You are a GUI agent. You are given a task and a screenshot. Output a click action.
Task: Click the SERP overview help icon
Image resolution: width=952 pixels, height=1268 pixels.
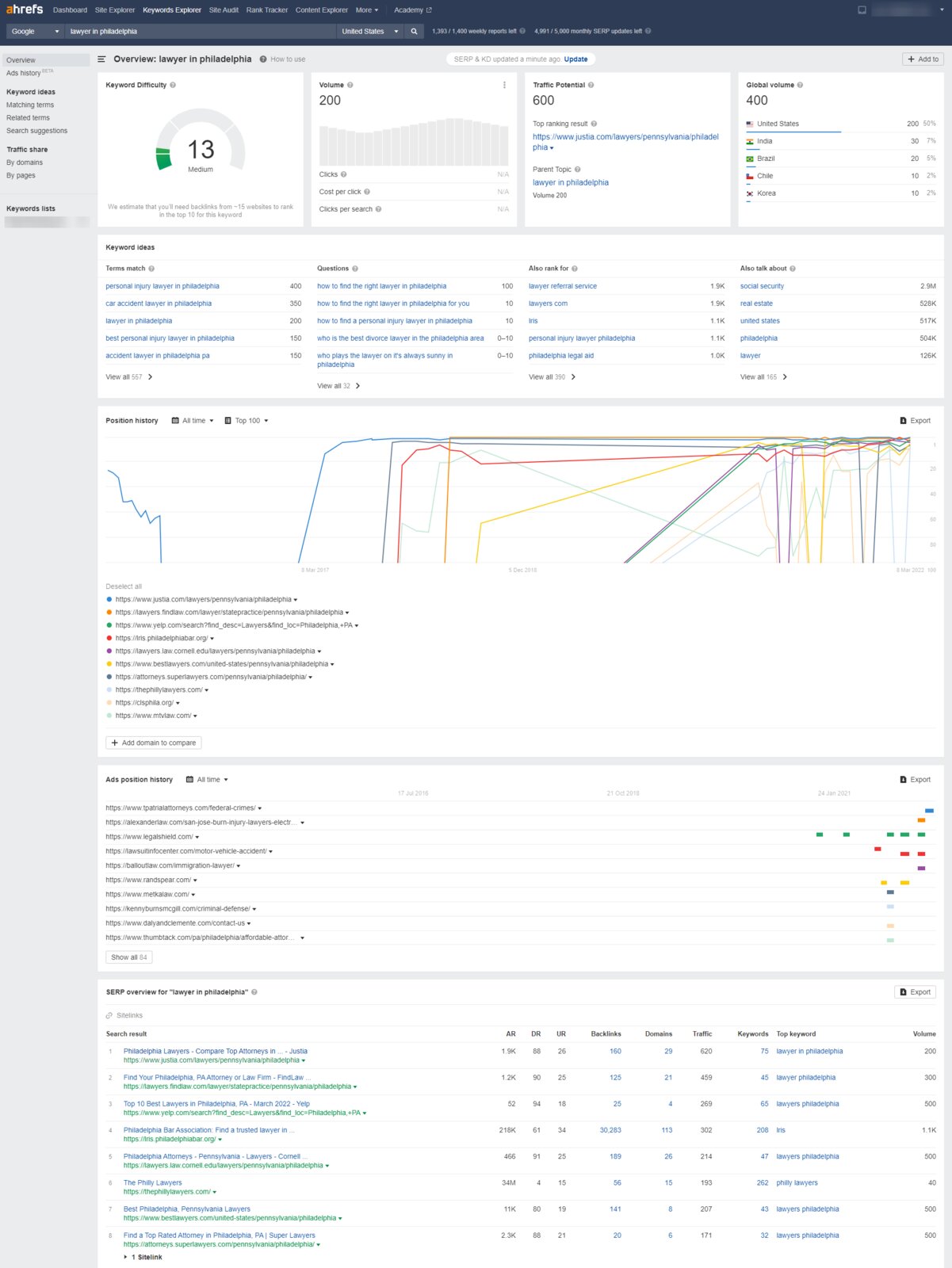click(254, 992)
